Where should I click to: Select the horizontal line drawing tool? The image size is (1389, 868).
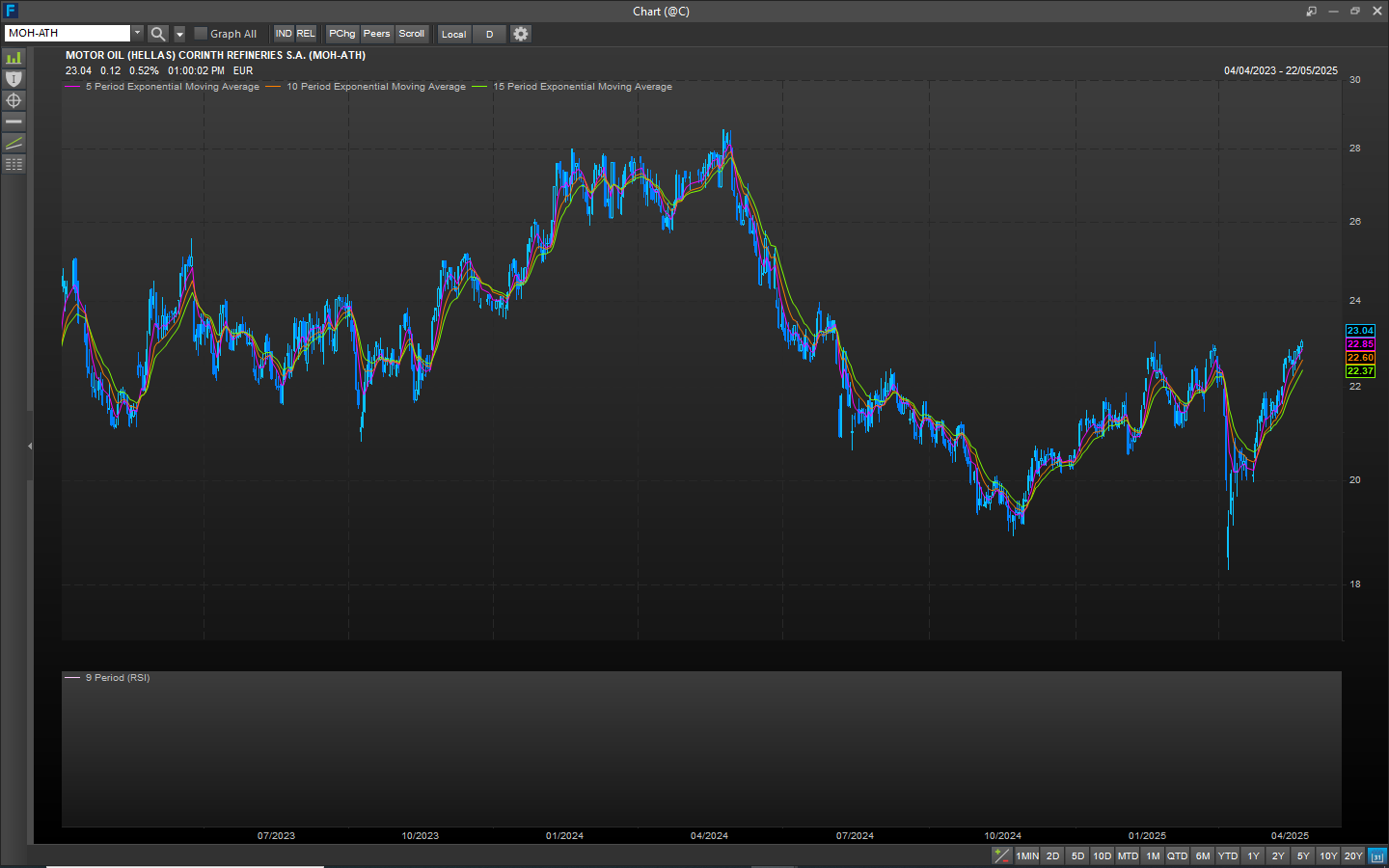(14, 122)
